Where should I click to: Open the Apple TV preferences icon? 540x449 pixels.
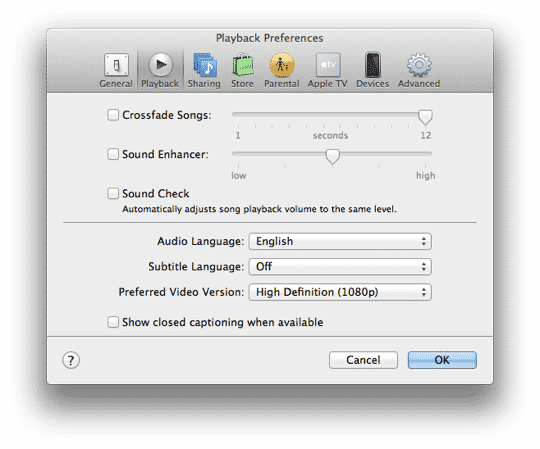pos(328,65)
